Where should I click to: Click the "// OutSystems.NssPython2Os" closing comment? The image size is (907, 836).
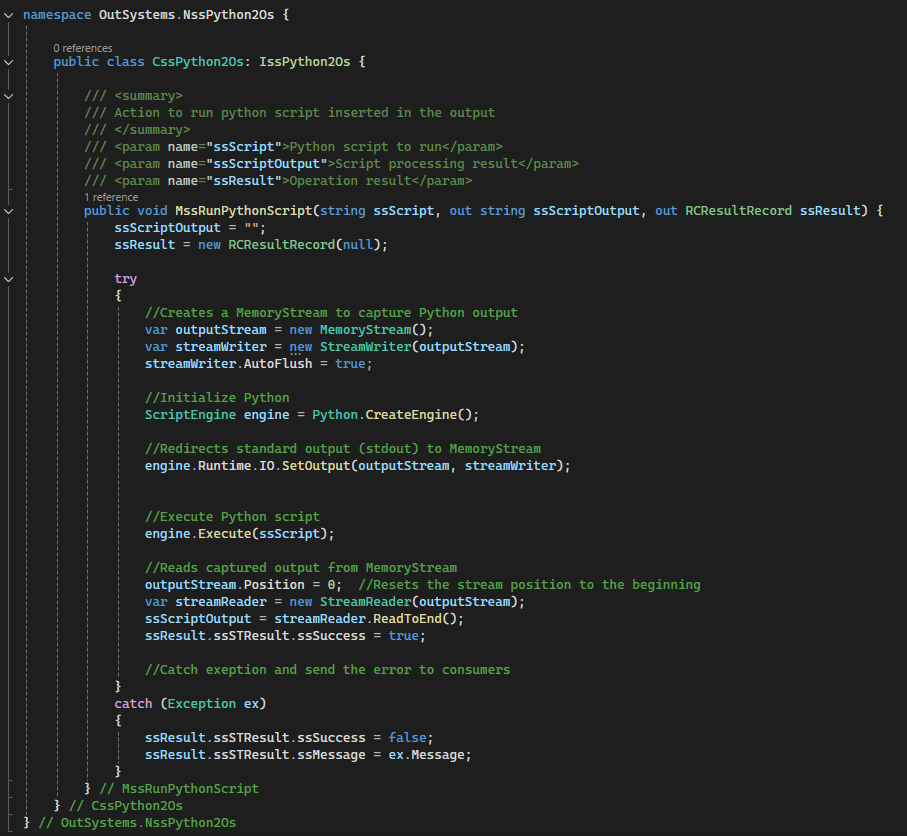[137, 823]
